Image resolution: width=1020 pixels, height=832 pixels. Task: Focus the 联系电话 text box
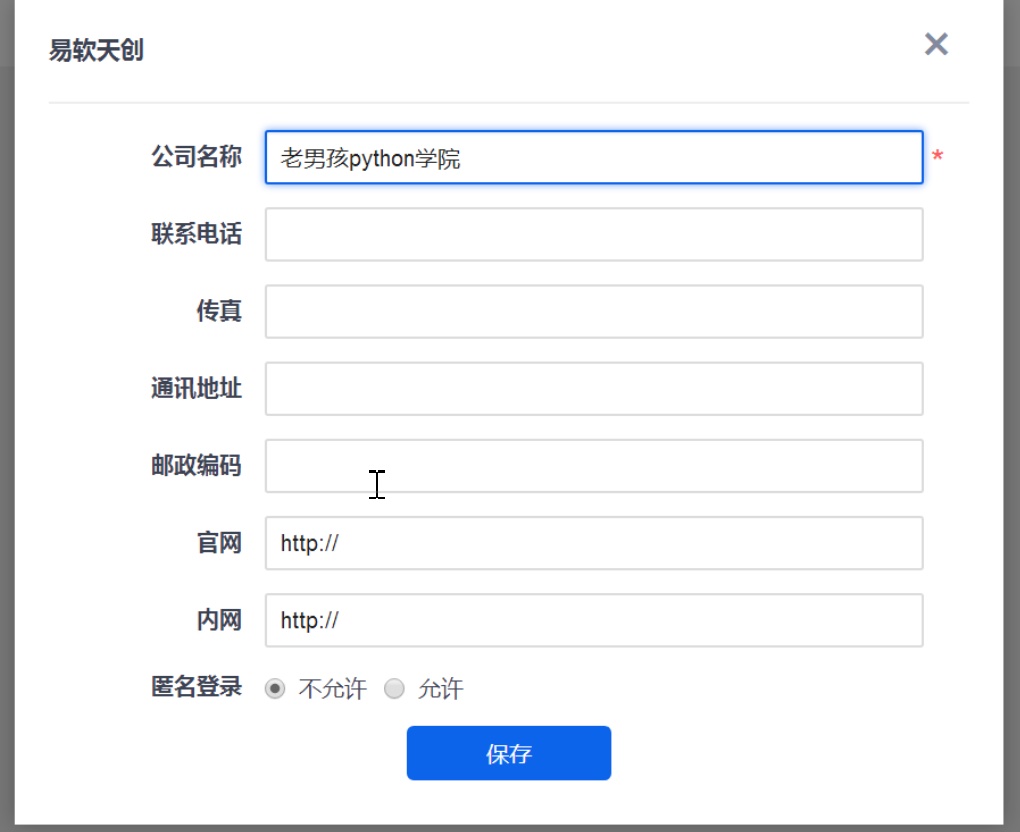(593, 235)
